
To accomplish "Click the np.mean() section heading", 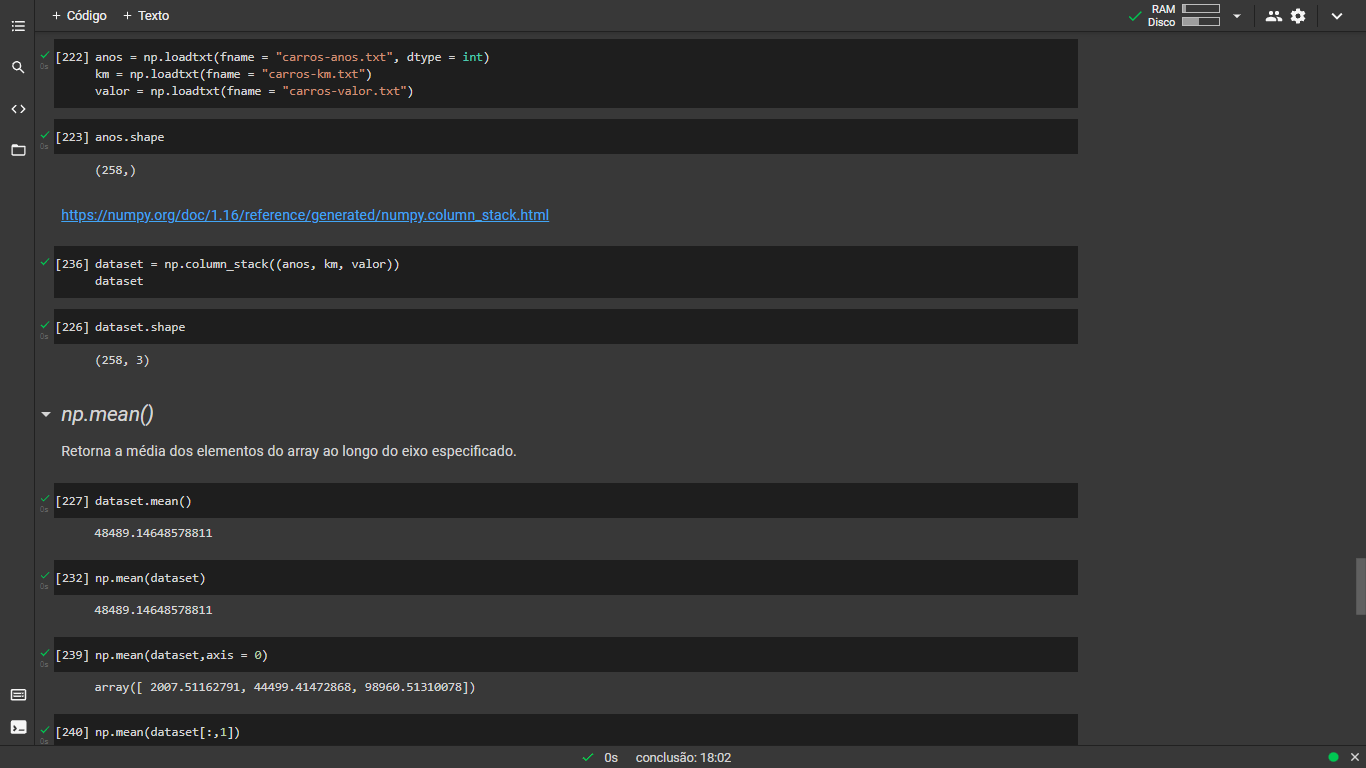I will (107, 414).
